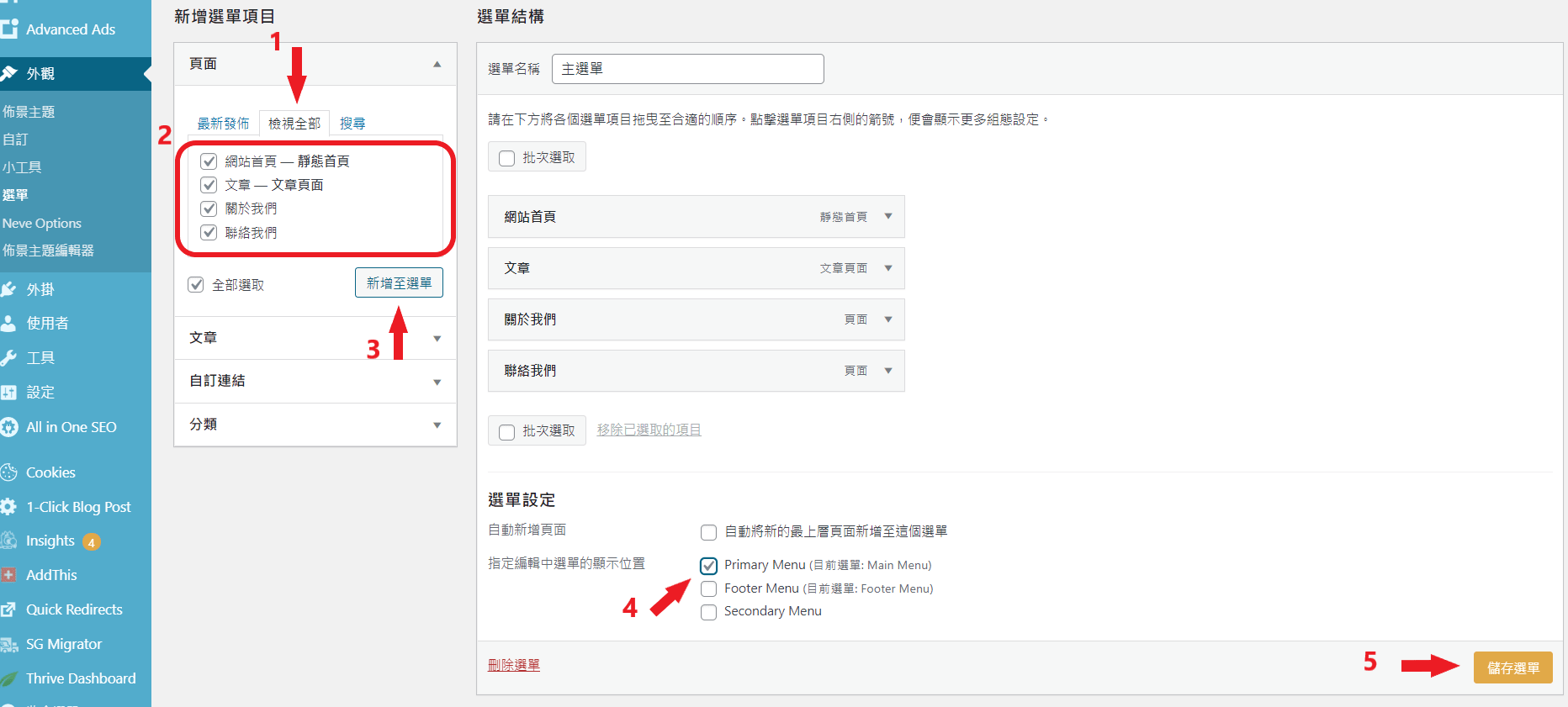Open 佈景主題 submenu item
The height and width of the screenshot is (707, 1568).
[29, 112]
